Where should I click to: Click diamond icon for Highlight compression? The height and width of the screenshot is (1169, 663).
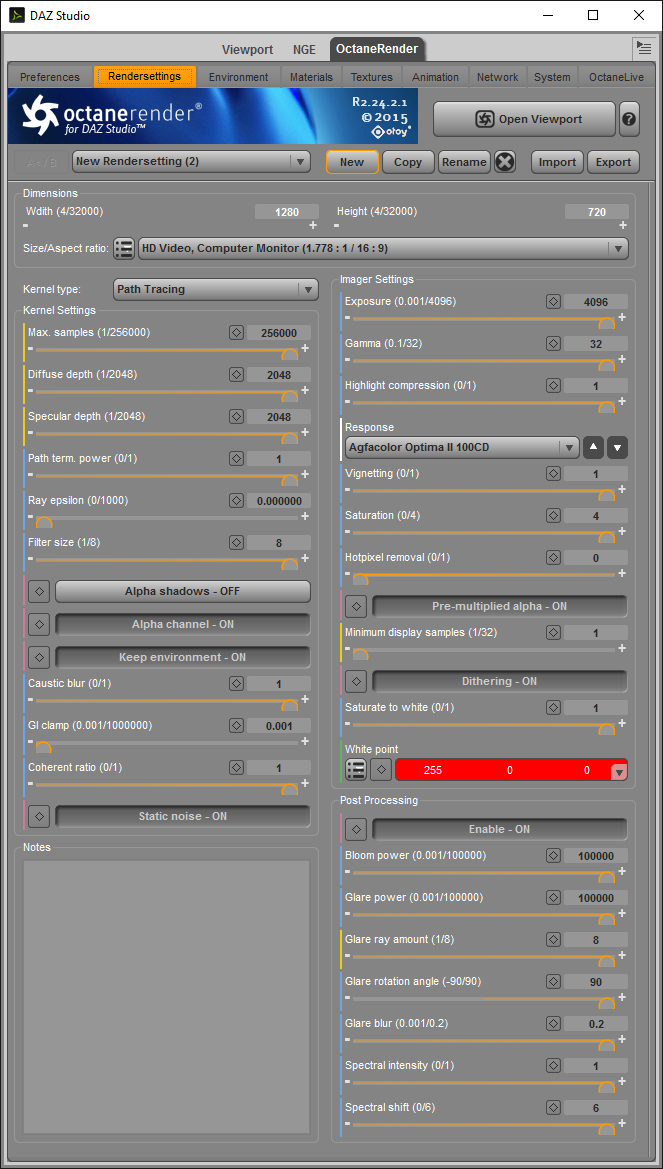[553, 385]
